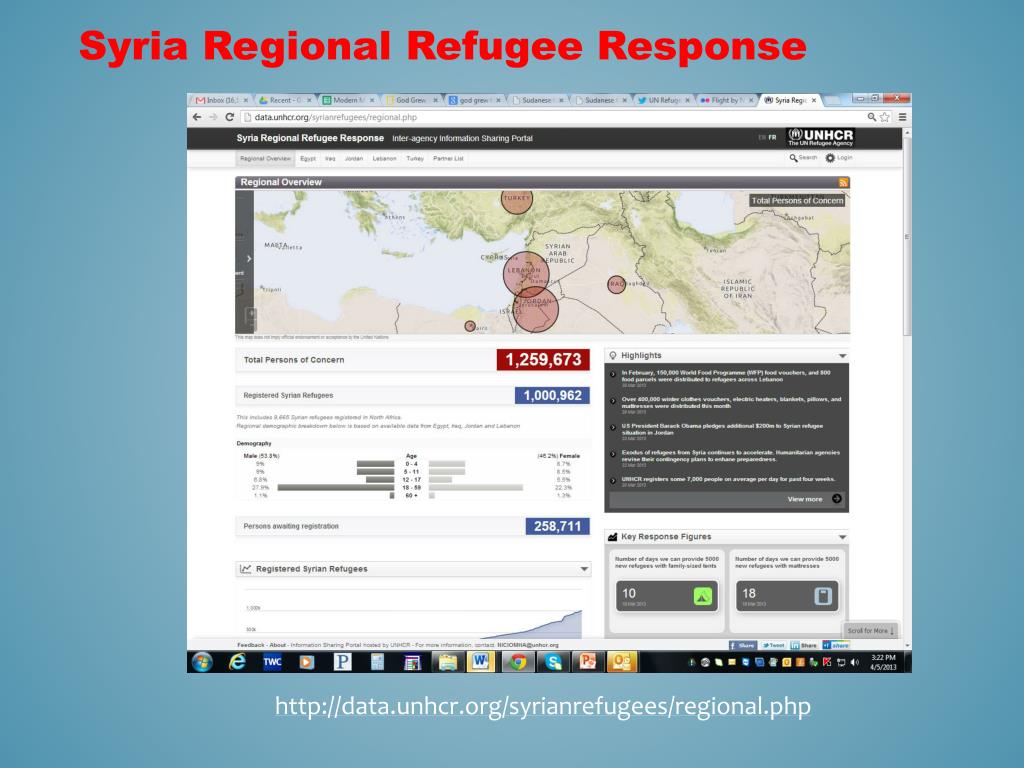Open the Iraq country page

(x=330, y=159)
